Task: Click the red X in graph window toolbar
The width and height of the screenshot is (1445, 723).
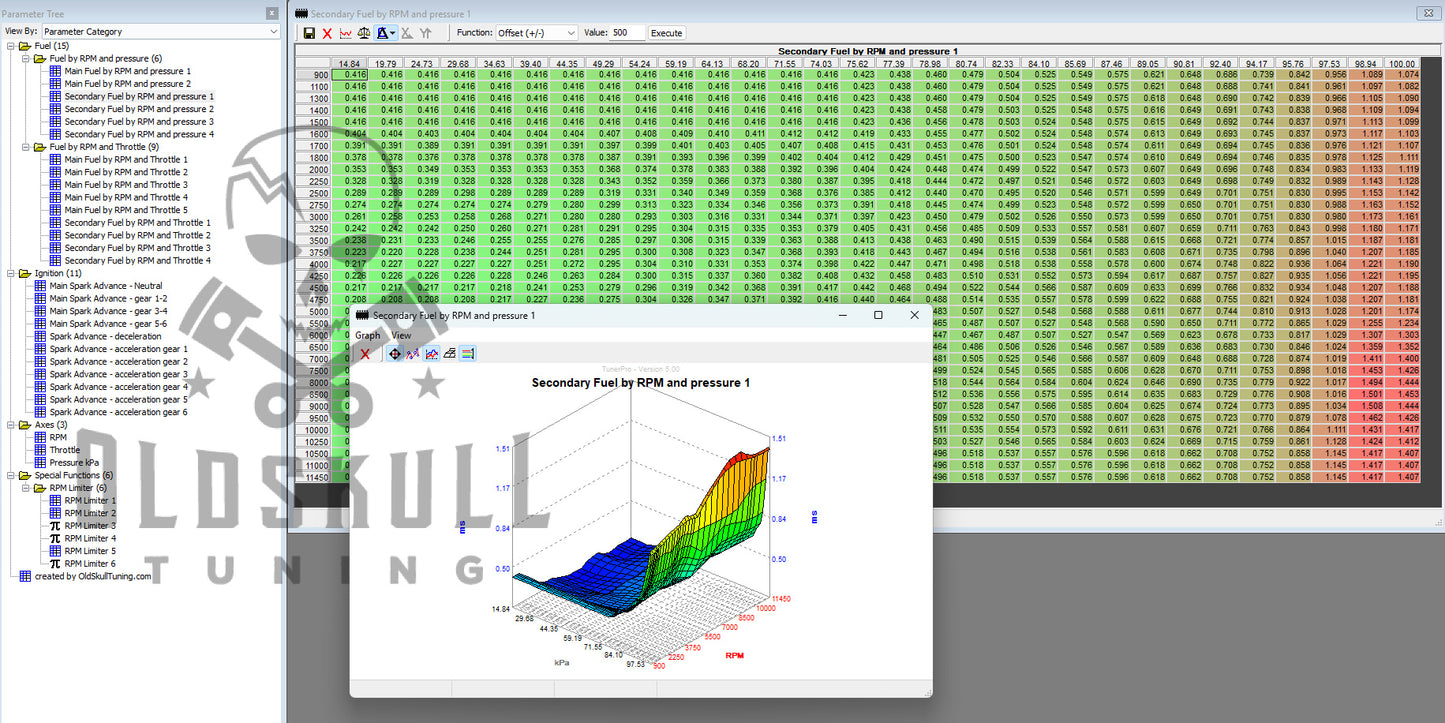Action: point(365,354)
